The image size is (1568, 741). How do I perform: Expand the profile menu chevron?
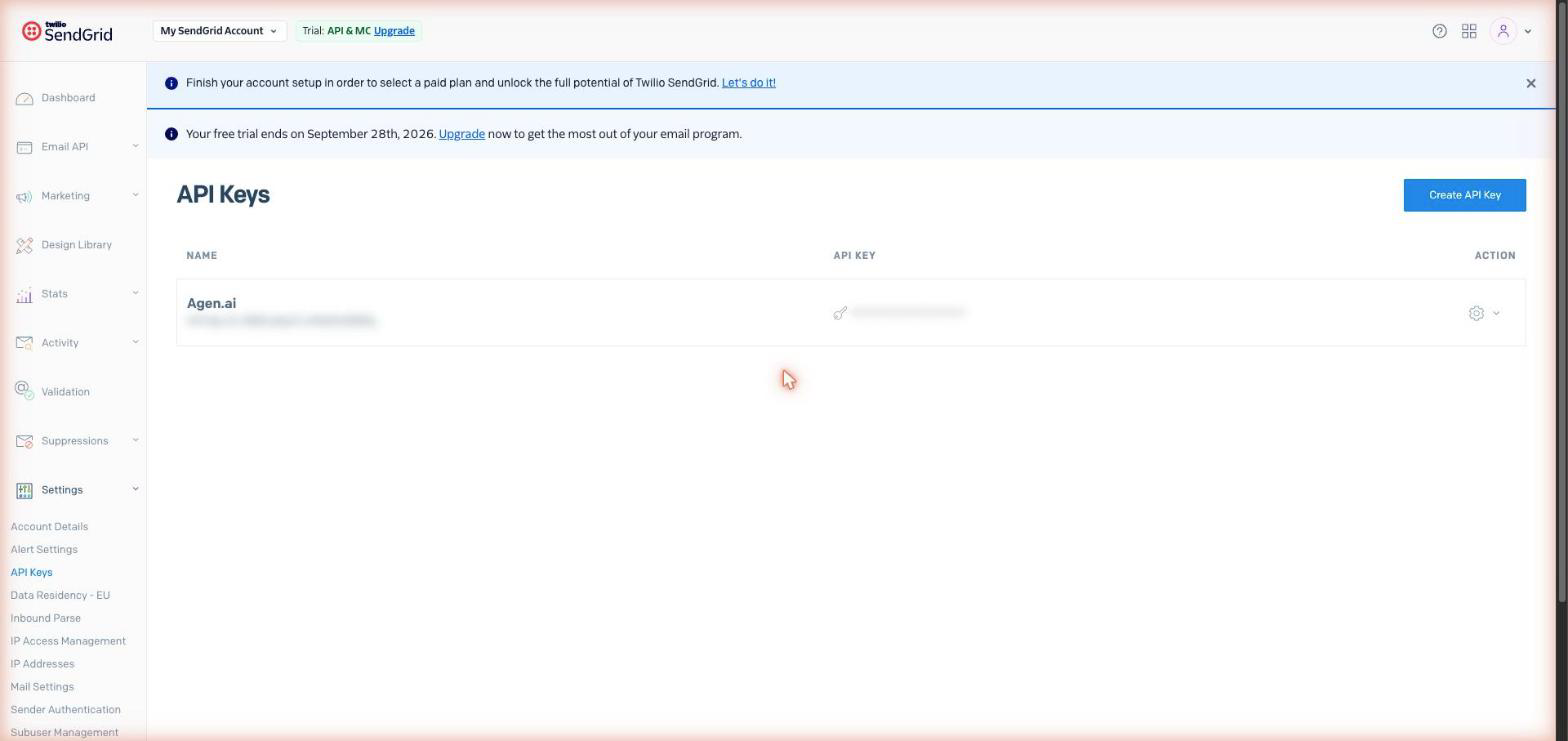(x=1527, y=31)
